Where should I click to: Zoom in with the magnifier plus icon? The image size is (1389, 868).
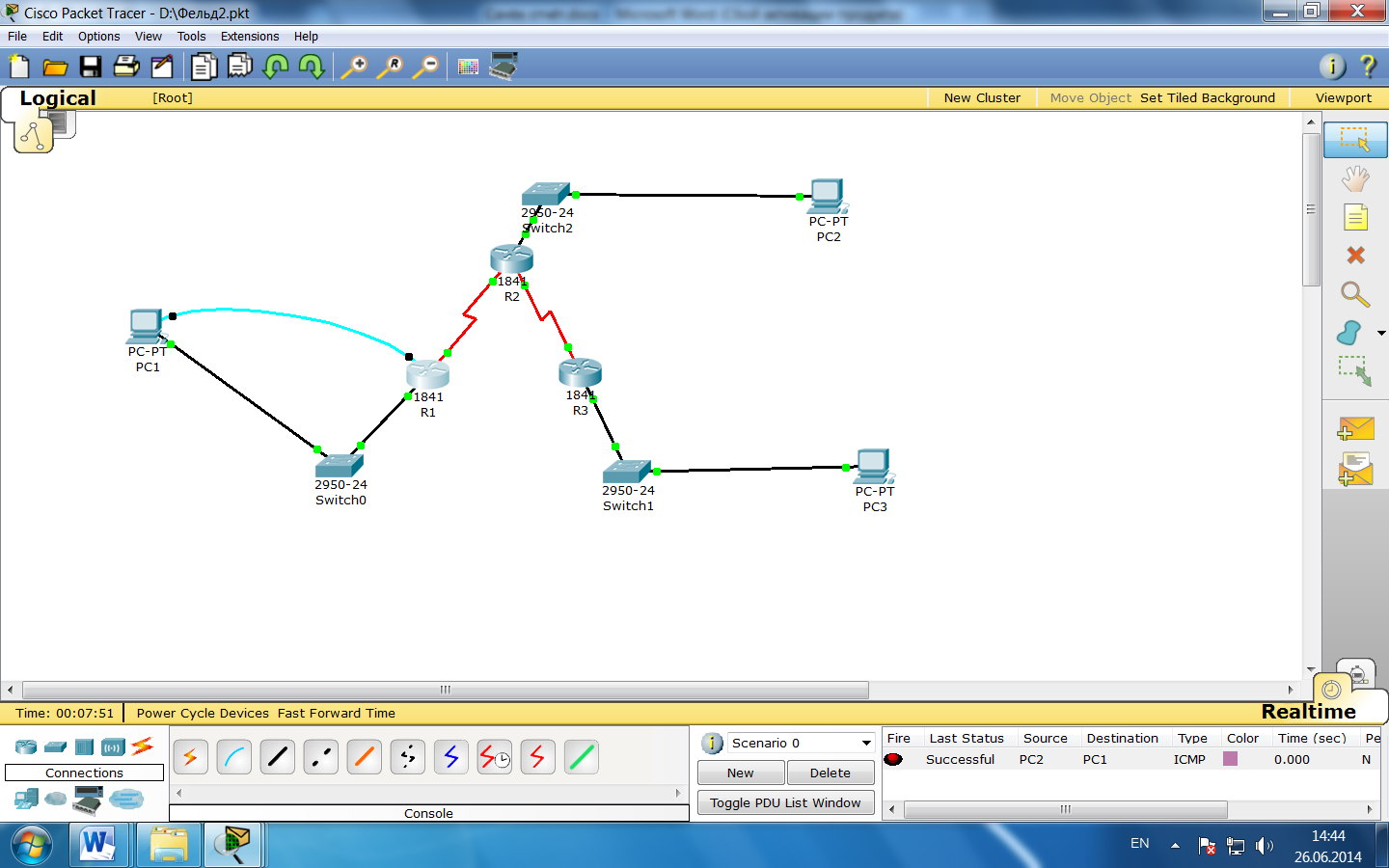354,67
